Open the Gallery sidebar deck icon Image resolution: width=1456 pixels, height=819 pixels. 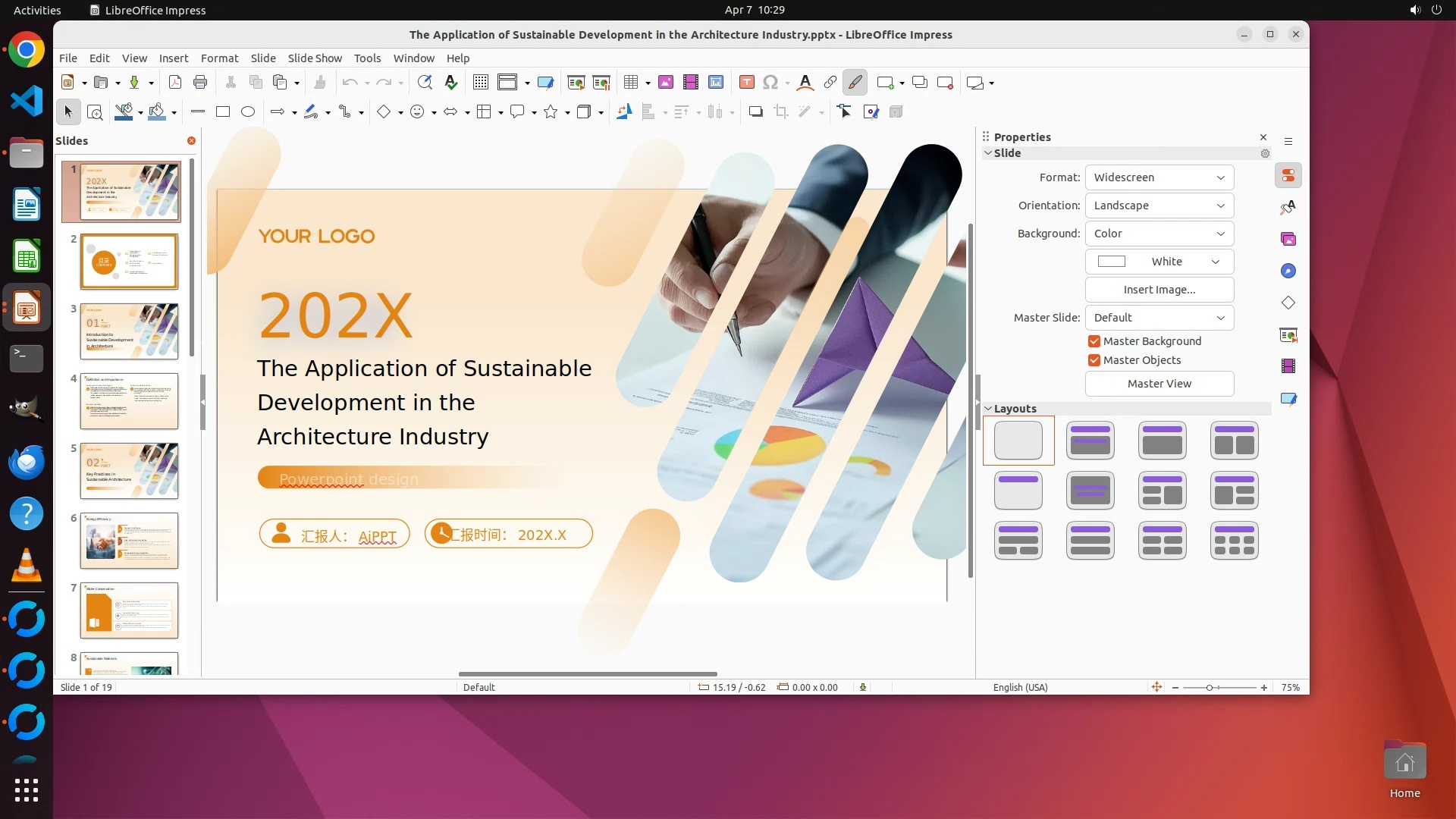tap(1288, 239)
